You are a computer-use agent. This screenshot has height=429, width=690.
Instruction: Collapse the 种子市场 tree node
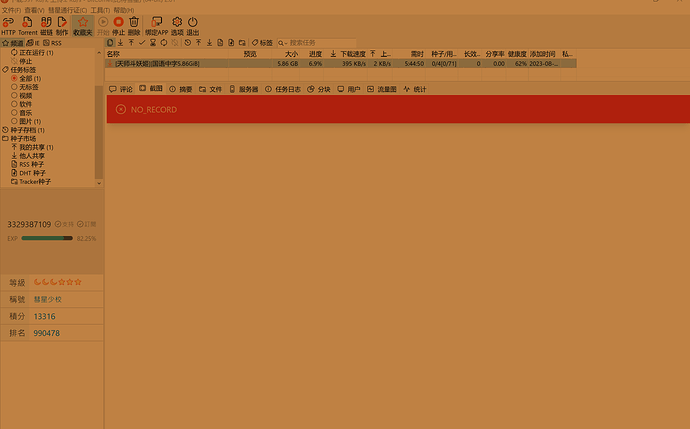(x=5, y=138)
